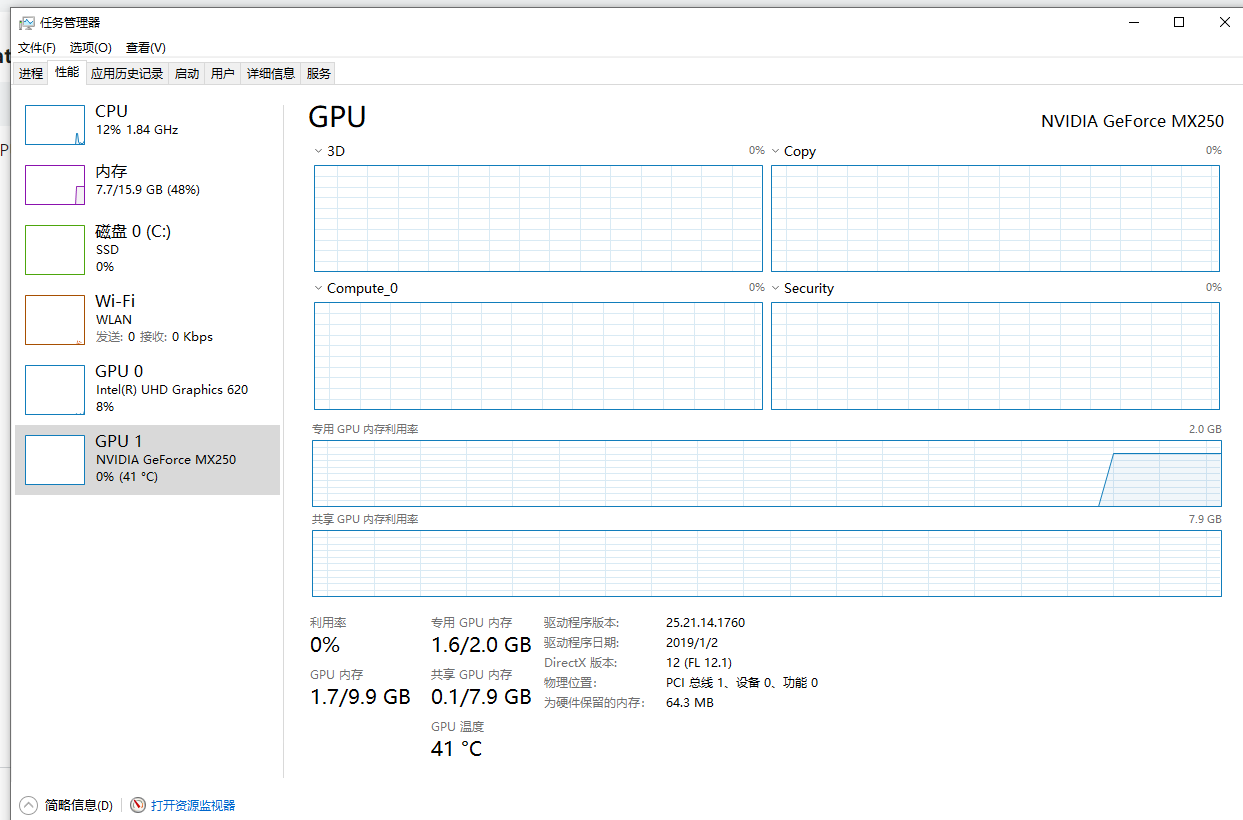Click the DirectX value 12 (FL 12.1)
Screen dimensions: 1243x820
699,662
